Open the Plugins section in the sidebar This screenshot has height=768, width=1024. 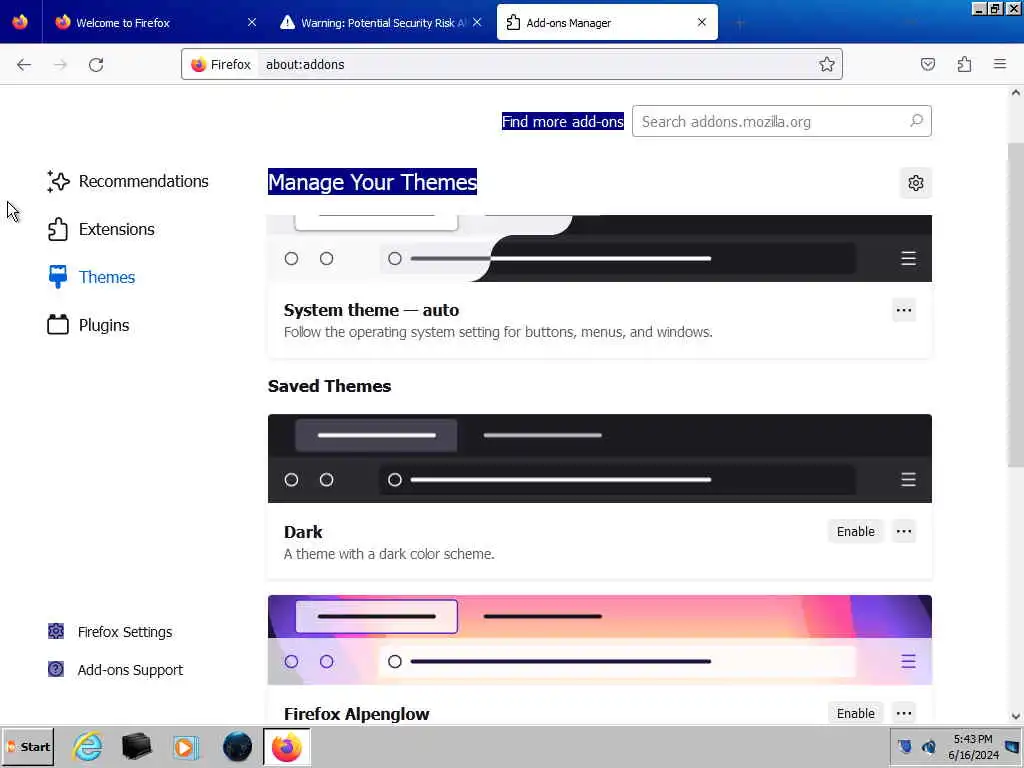pos(89,325)
